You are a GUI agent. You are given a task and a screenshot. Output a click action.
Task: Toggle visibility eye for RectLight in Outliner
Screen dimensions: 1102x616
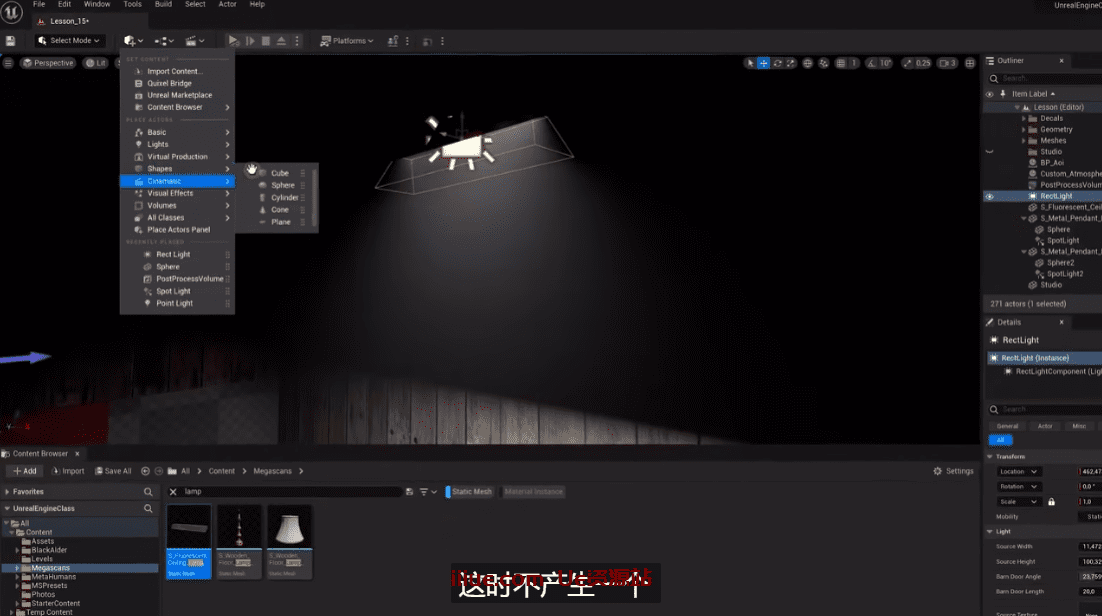pyautogui.click(x=990, y=196)
